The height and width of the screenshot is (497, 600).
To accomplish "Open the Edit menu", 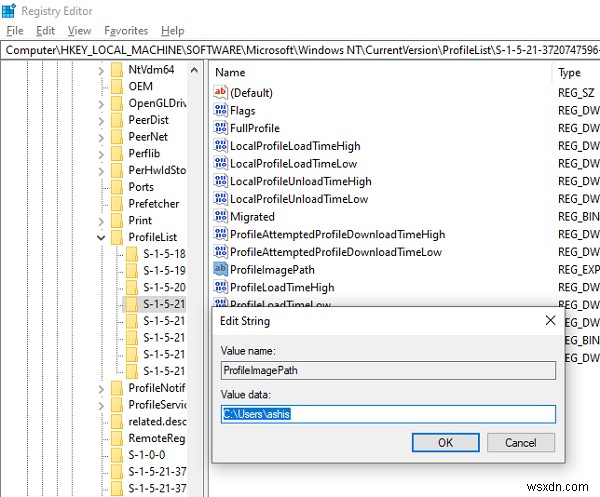I will pos(45,31).
